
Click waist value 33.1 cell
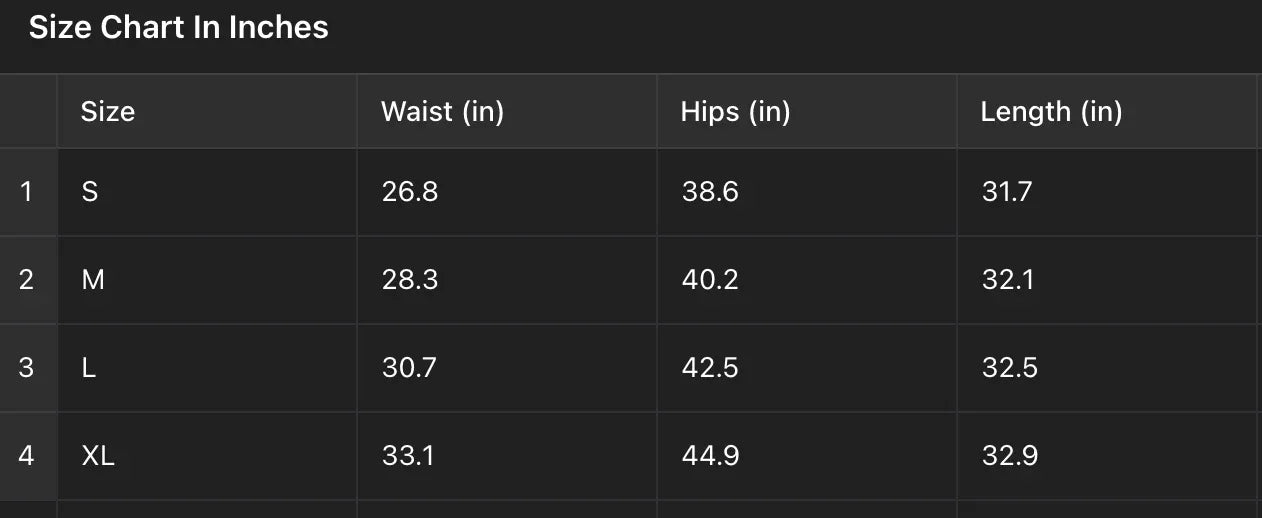408,455
